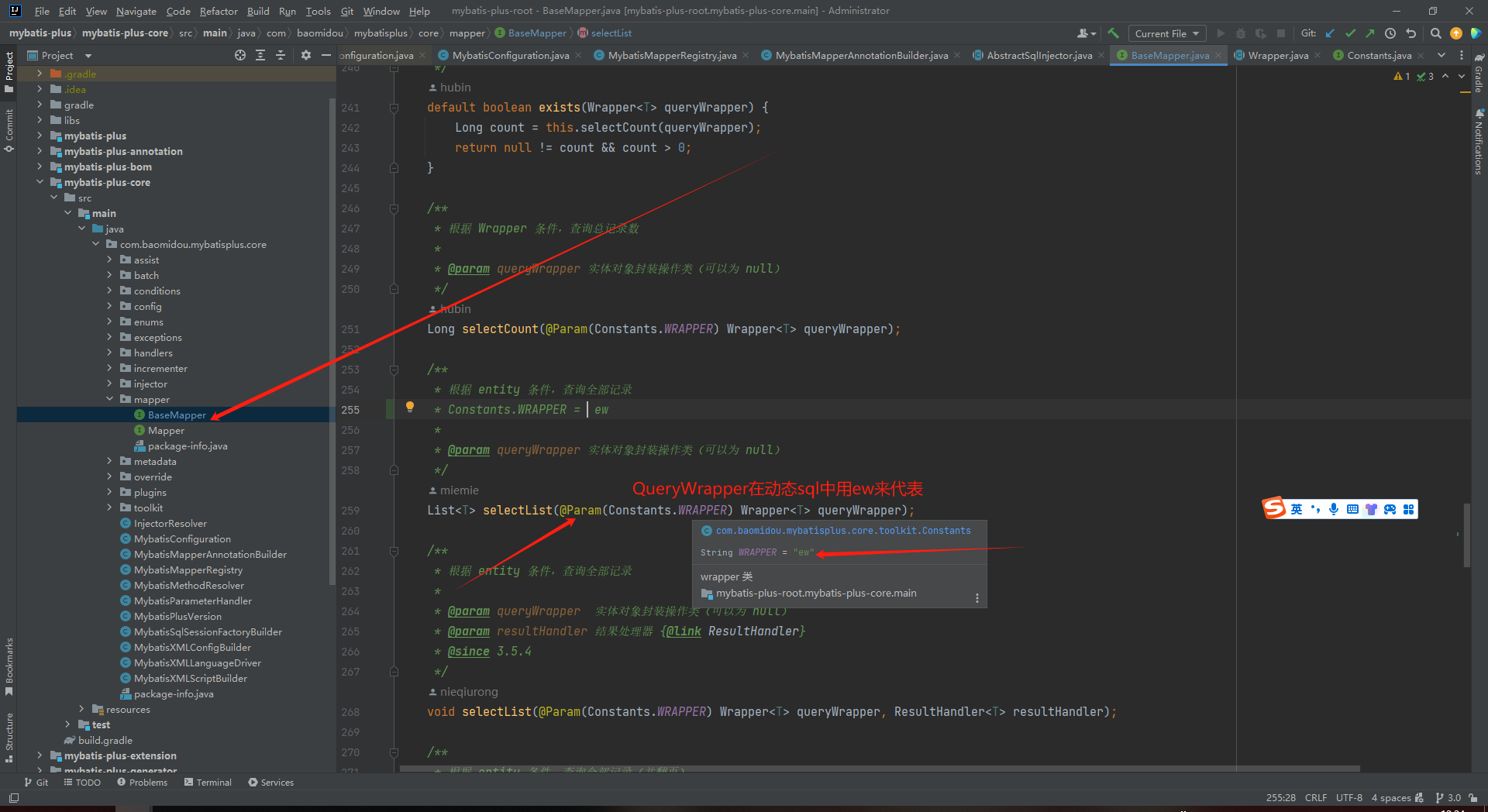
Task: Click the editor horizontal scrollbar
Action: click(x=880, y=769)
